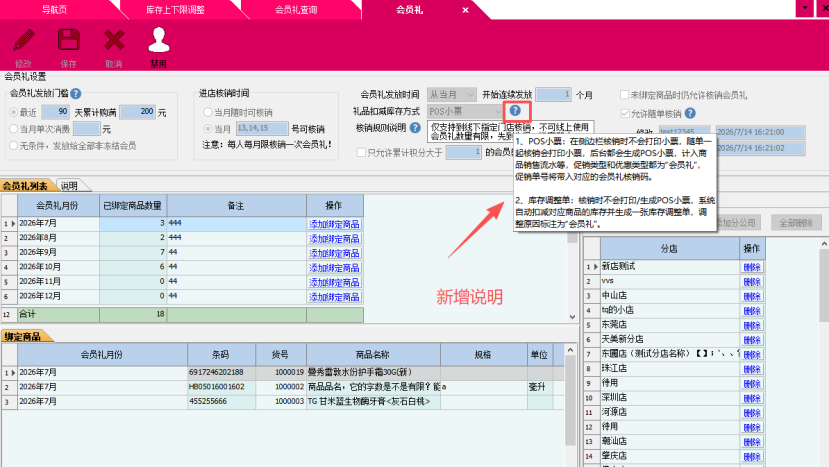Click scroll-down arrow of 会员礼列表 table

coord(573,317)
